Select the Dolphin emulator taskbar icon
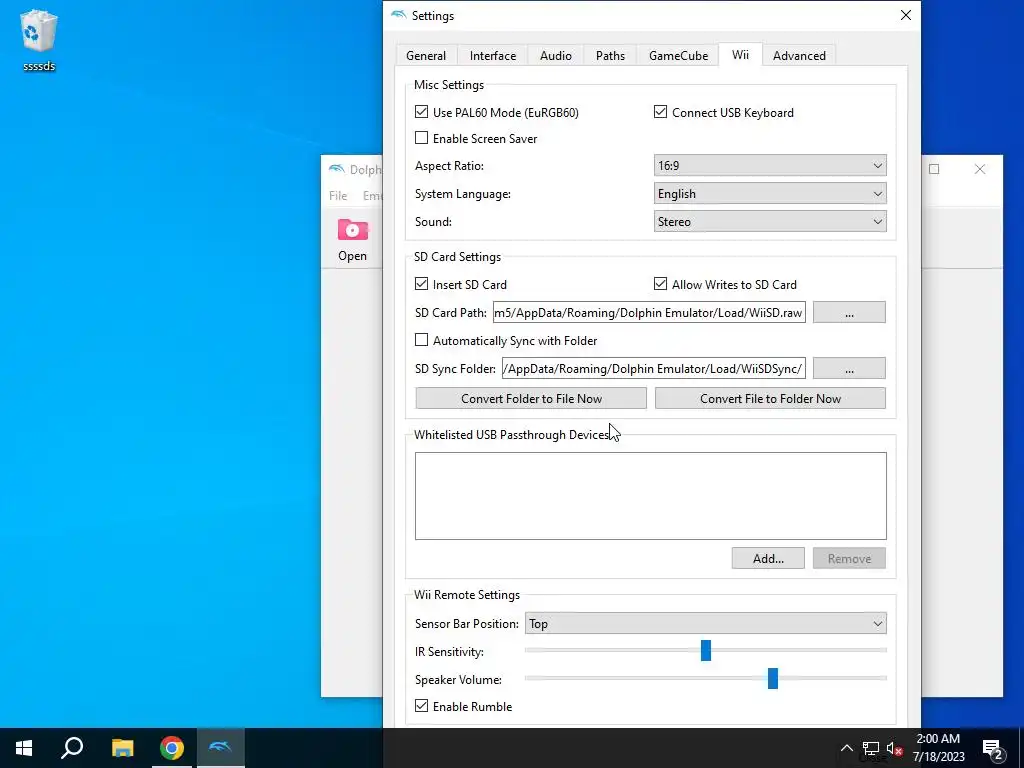Image resolution: width=1024 pixels, height=768 pixels. (220, 748)
